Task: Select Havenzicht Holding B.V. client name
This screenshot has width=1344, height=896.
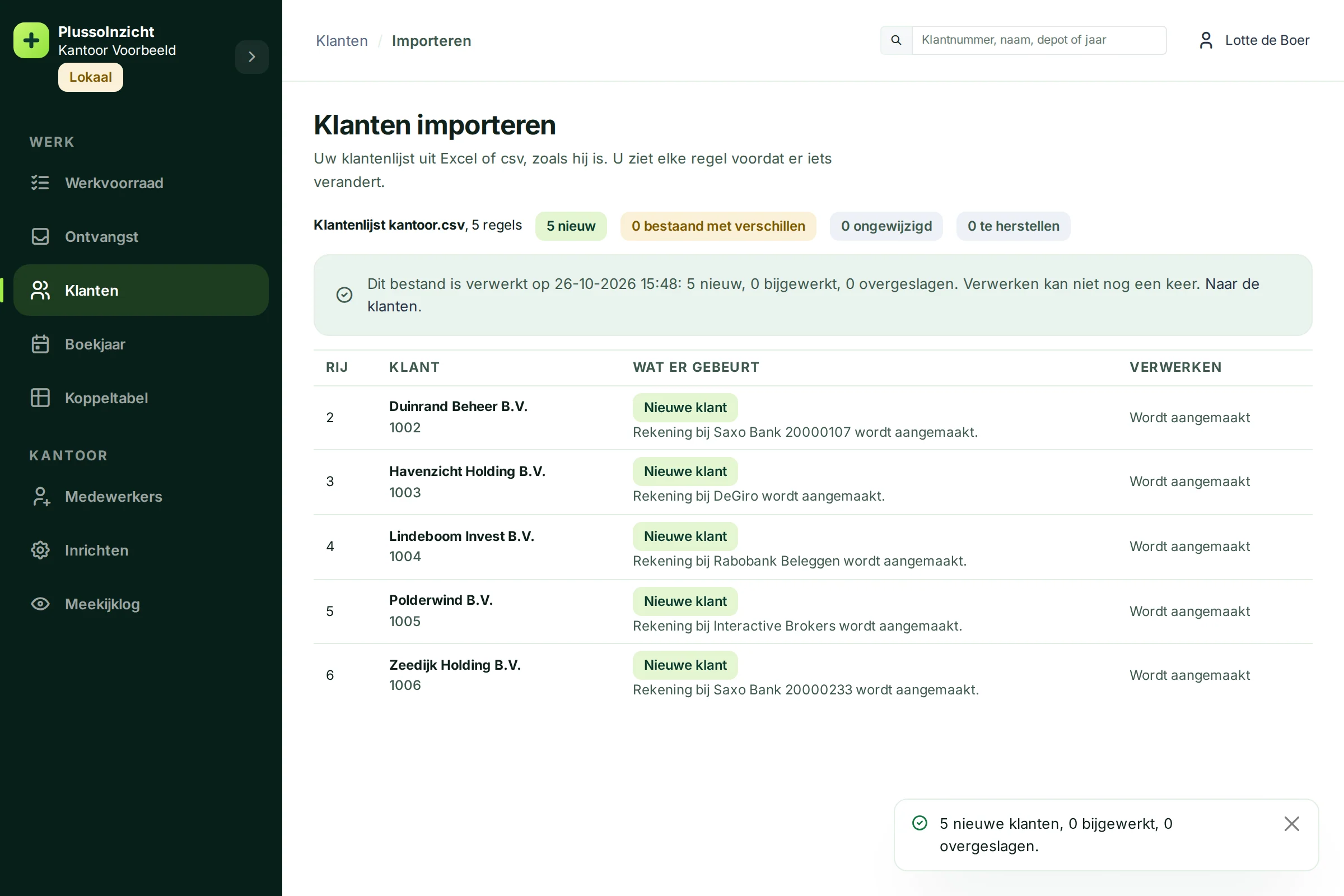Action: pyautogui.click(x=468, y=472)
